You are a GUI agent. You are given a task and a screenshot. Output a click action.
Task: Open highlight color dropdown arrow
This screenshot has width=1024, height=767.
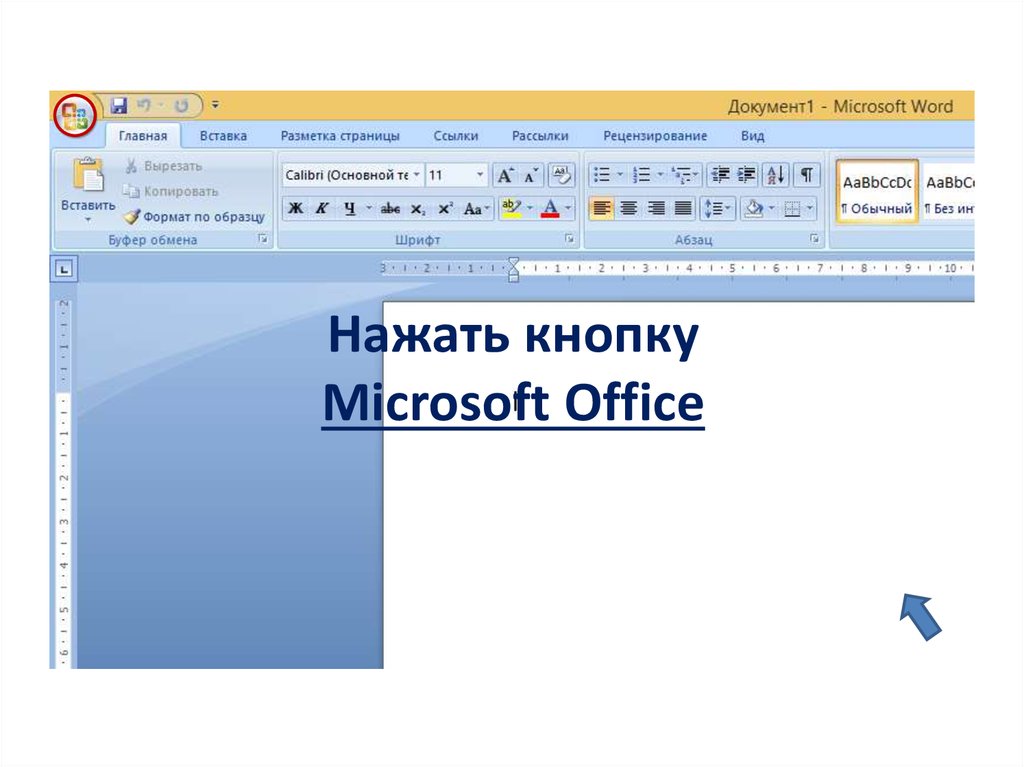[x=530, y=208]
